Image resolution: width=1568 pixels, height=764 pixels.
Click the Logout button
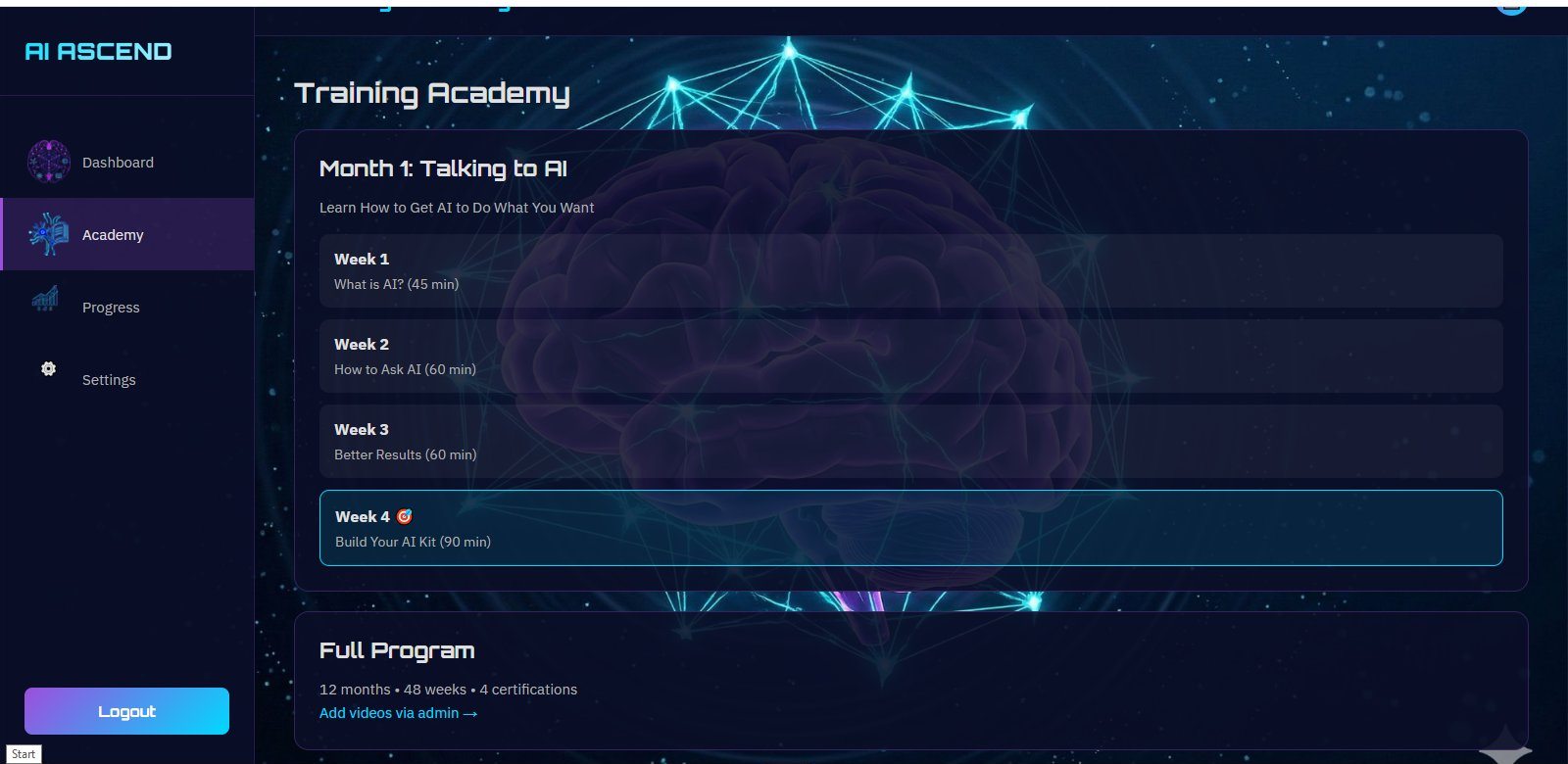tap(126, 711)
